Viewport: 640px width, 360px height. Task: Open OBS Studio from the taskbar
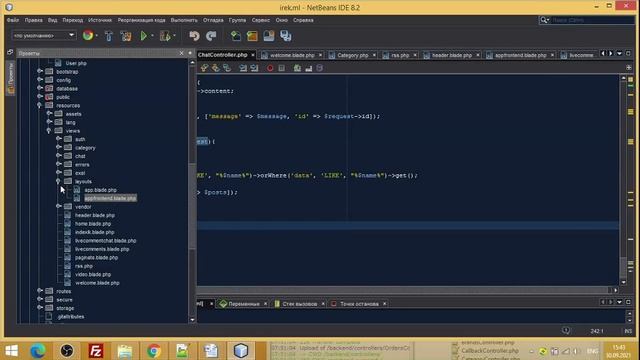pyautogui.click(x=67, y=351)
